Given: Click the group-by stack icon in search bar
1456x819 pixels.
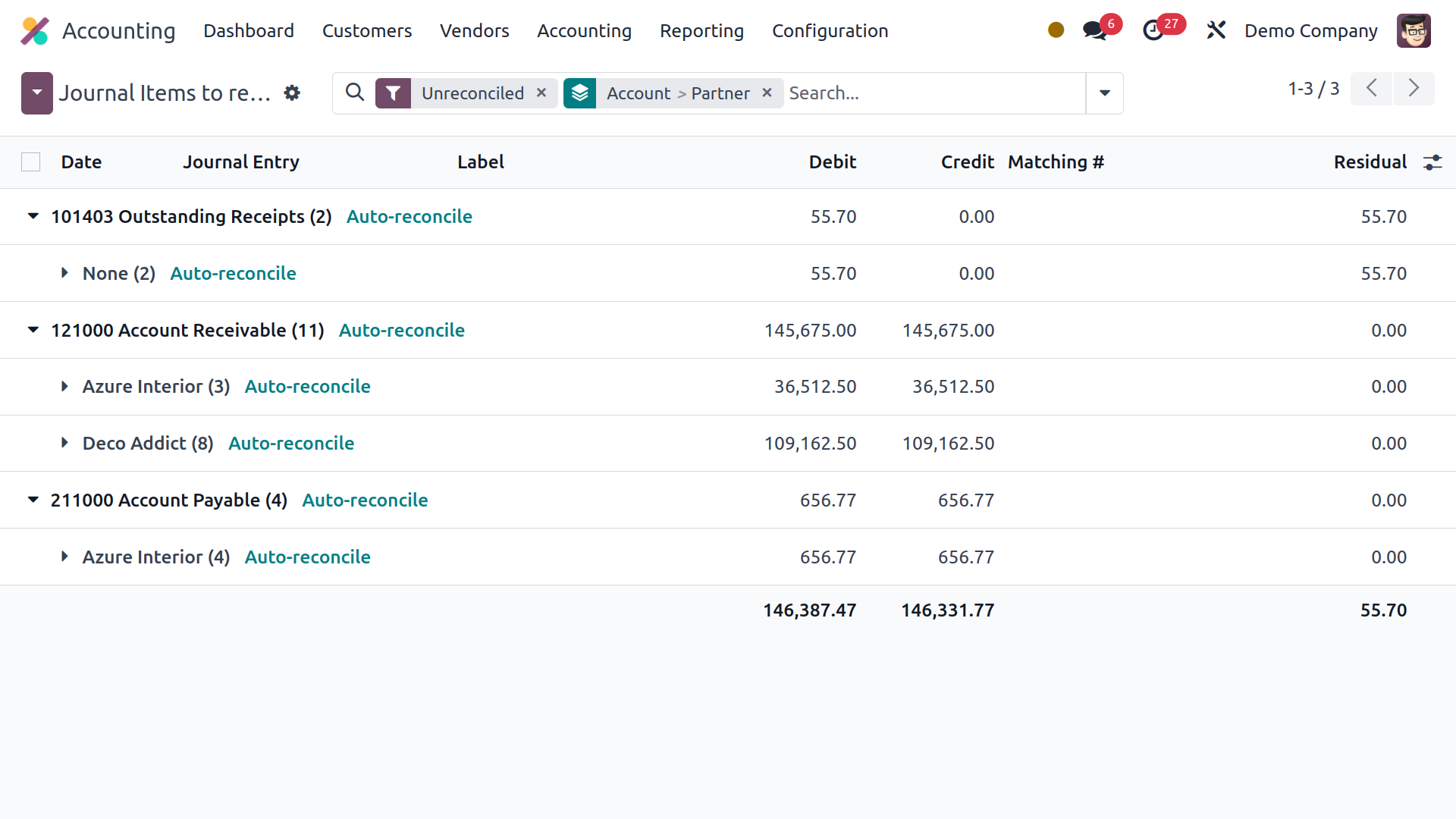Looking at the screenshot, I should (582, 92).
